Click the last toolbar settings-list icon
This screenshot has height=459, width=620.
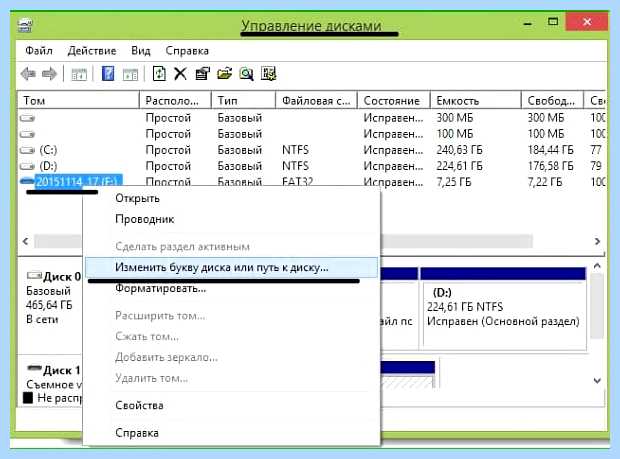pos(268,74)
